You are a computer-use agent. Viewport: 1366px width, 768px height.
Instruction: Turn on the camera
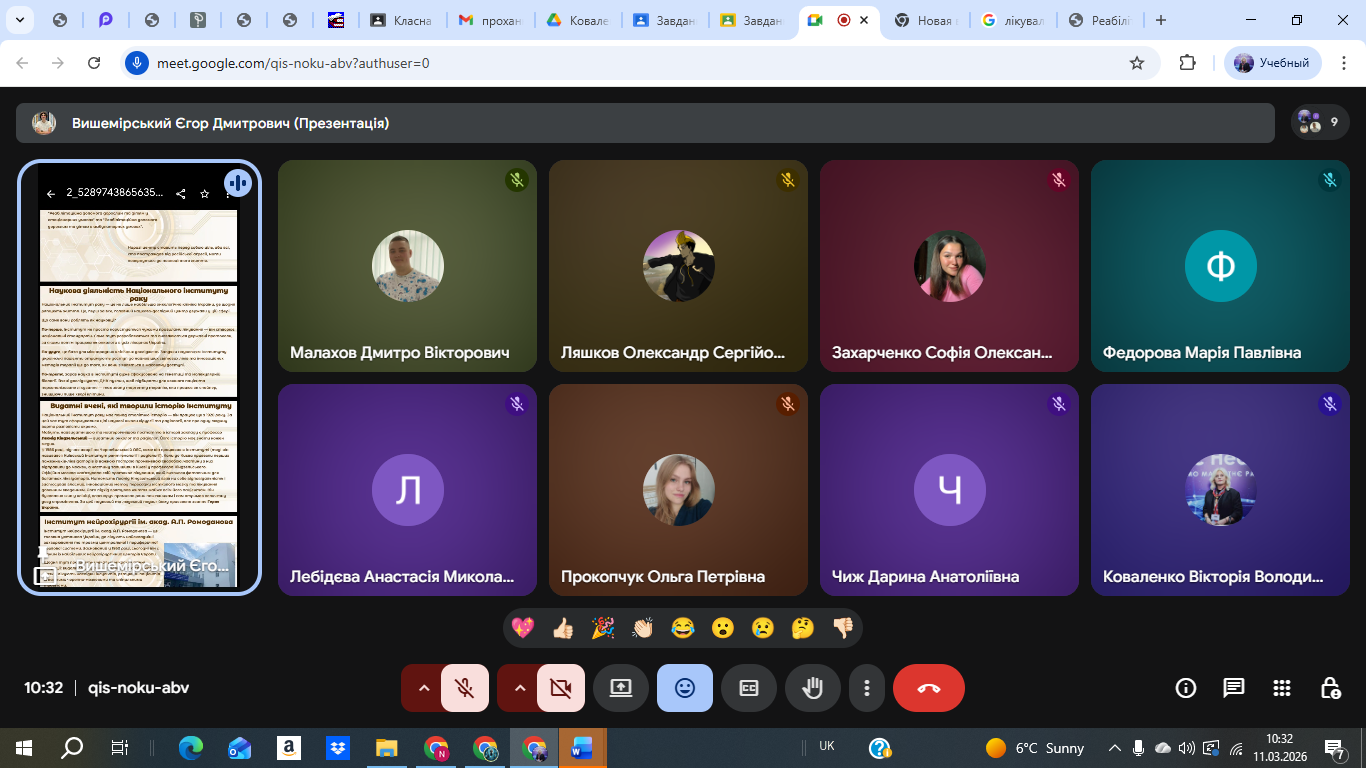(560, 688)
